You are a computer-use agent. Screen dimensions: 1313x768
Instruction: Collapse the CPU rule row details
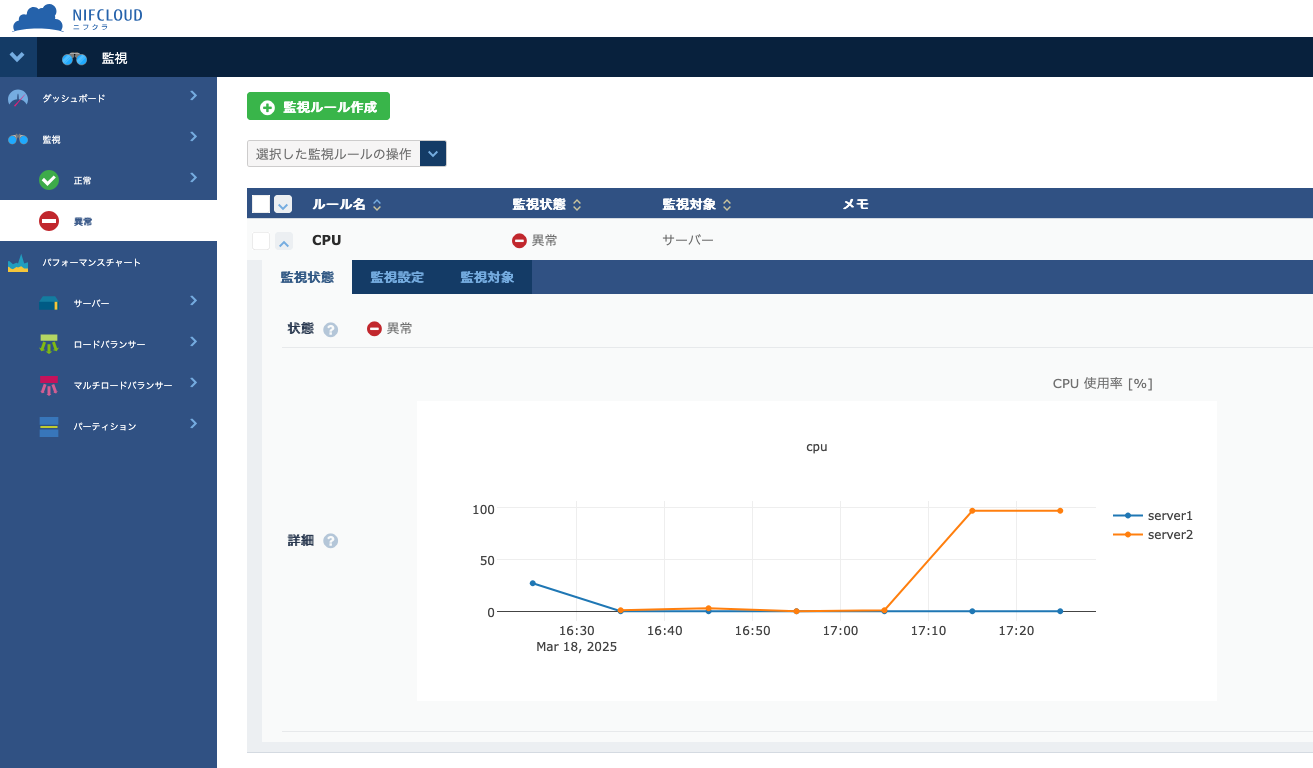coord(284,241)
